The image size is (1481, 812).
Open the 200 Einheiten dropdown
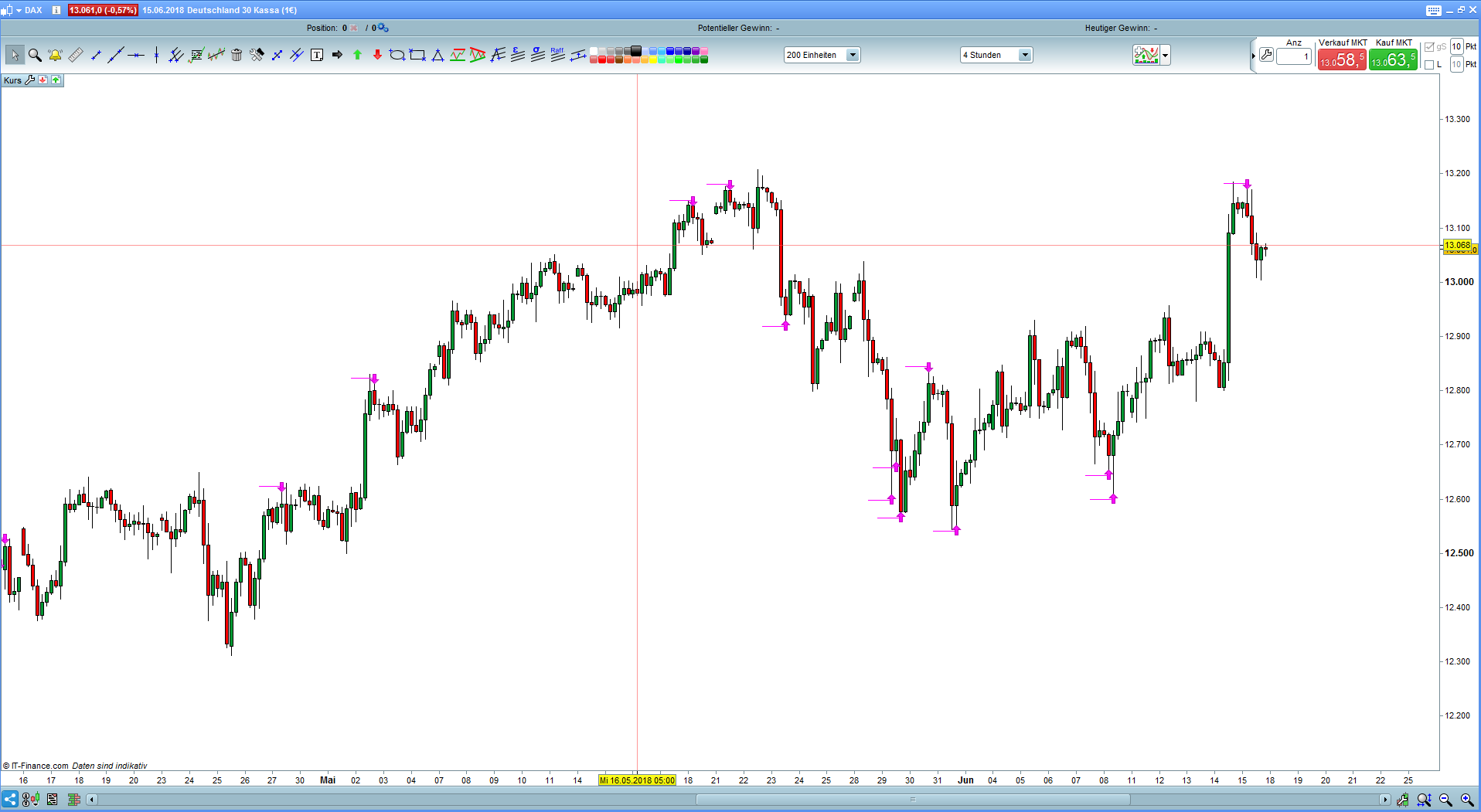pyautogui.click(x=822, y=55)
